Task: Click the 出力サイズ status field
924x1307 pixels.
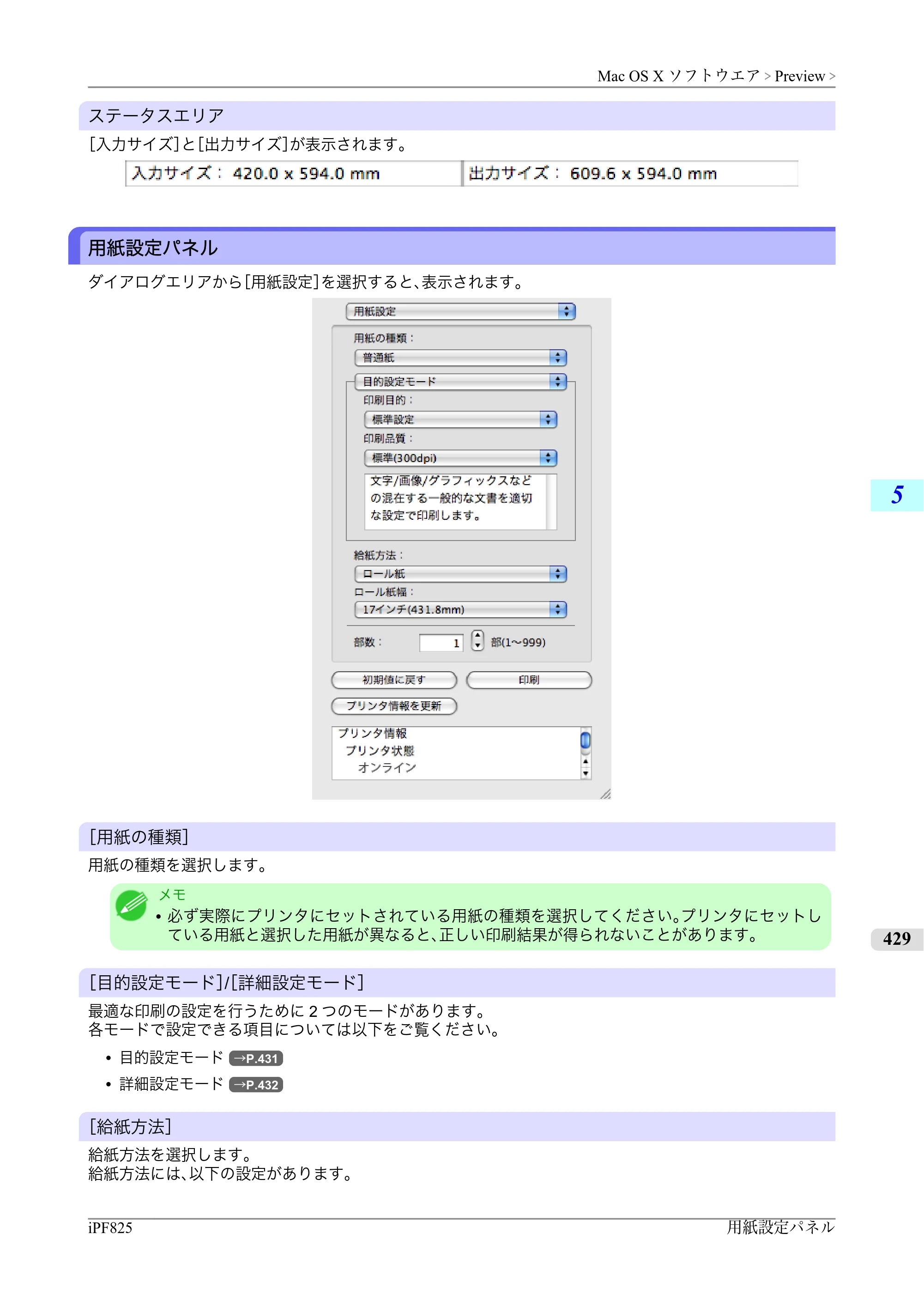Action: (630, 173)
